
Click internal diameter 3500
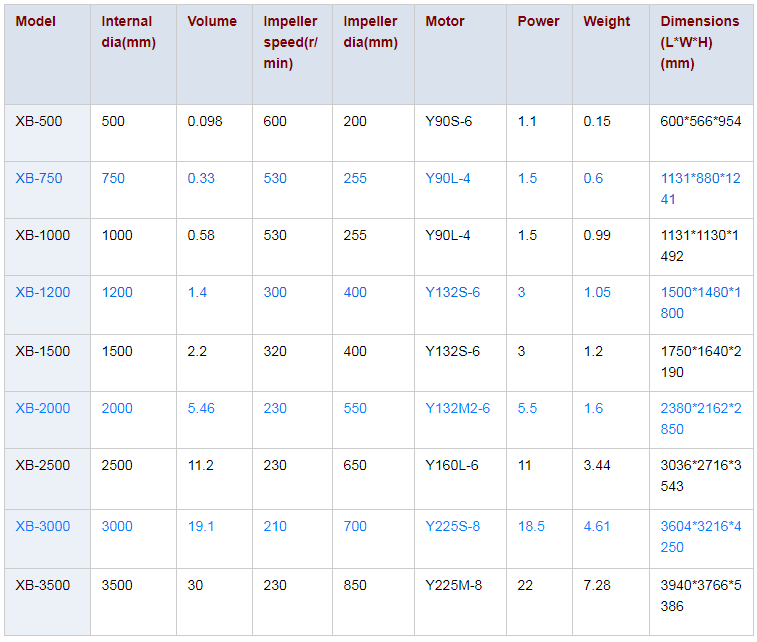click(x=117, y=585)
